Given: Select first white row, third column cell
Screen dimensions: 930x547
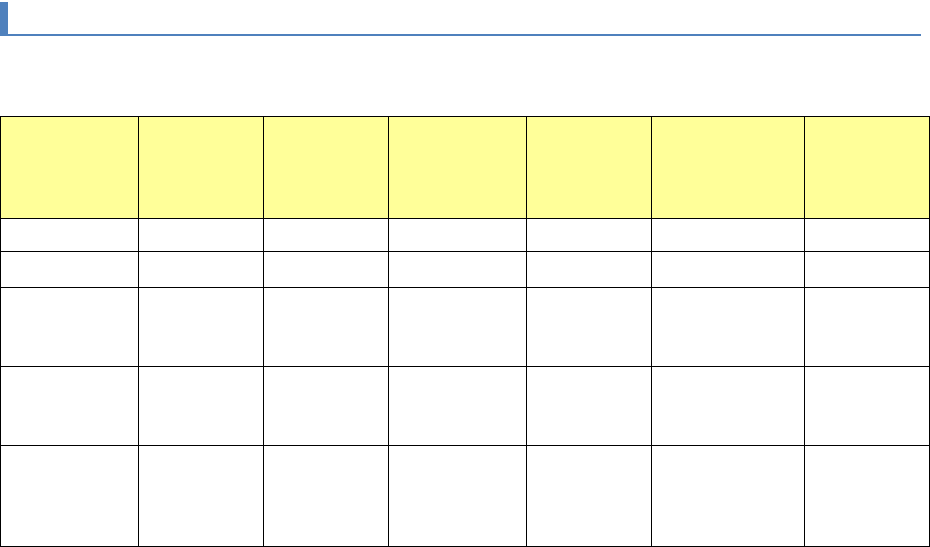Looking at the screenshot, I should tap(326, 235).
